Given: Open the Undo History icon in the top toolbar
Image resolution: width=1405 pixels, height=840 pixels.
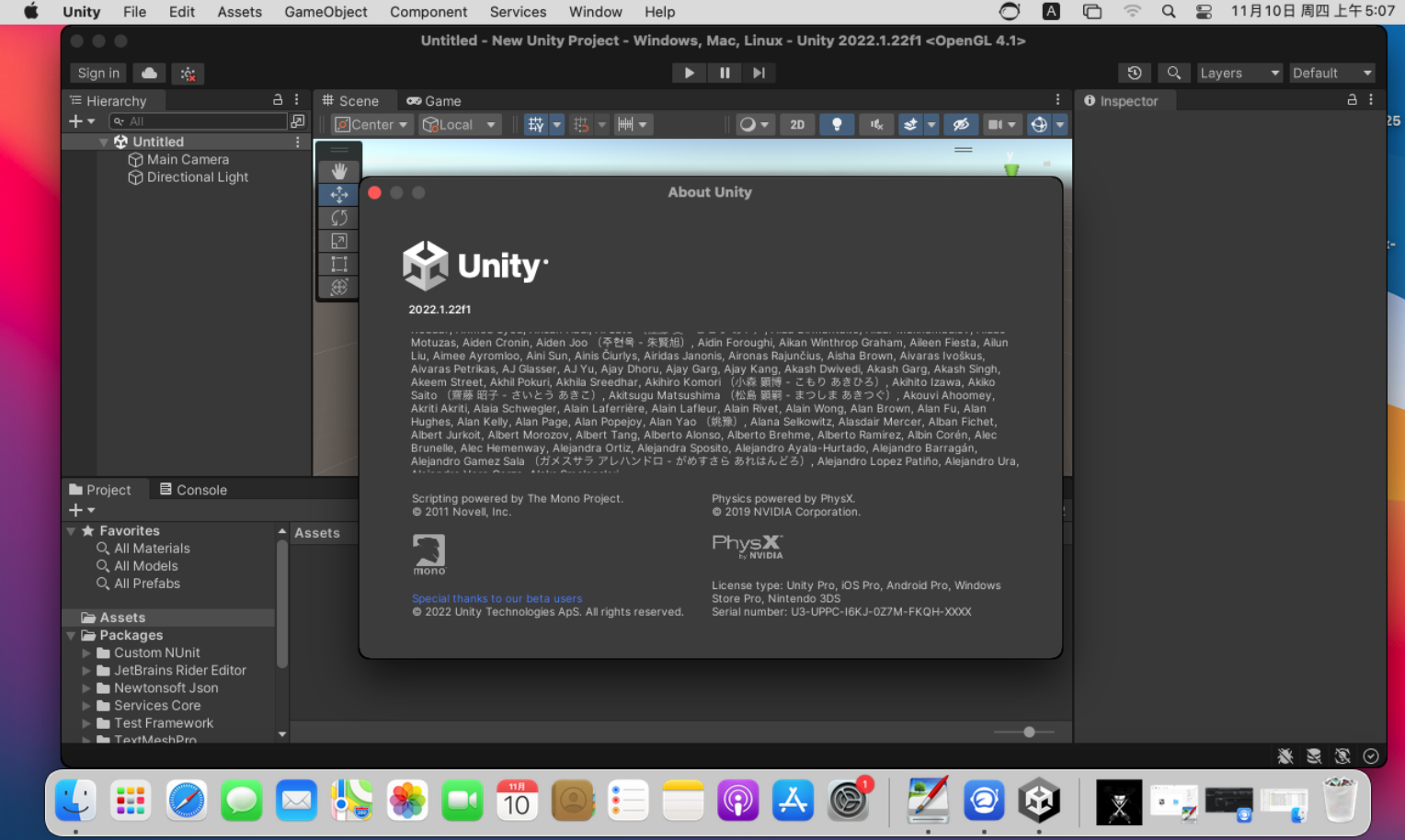Looking at the screenshot, I should pyautogui.click(x=1135, y=74).
